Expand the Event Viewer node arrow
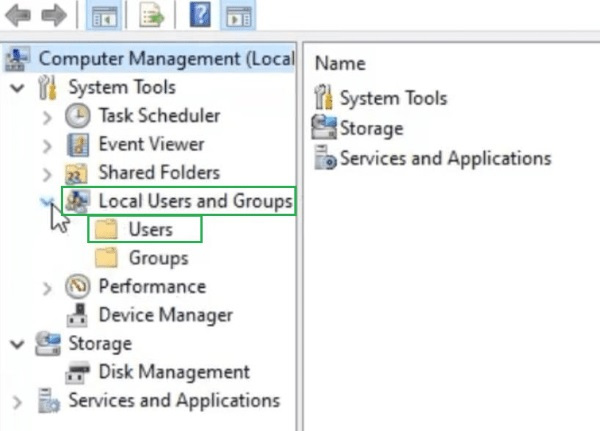600x431 pixels. (47, 146)
